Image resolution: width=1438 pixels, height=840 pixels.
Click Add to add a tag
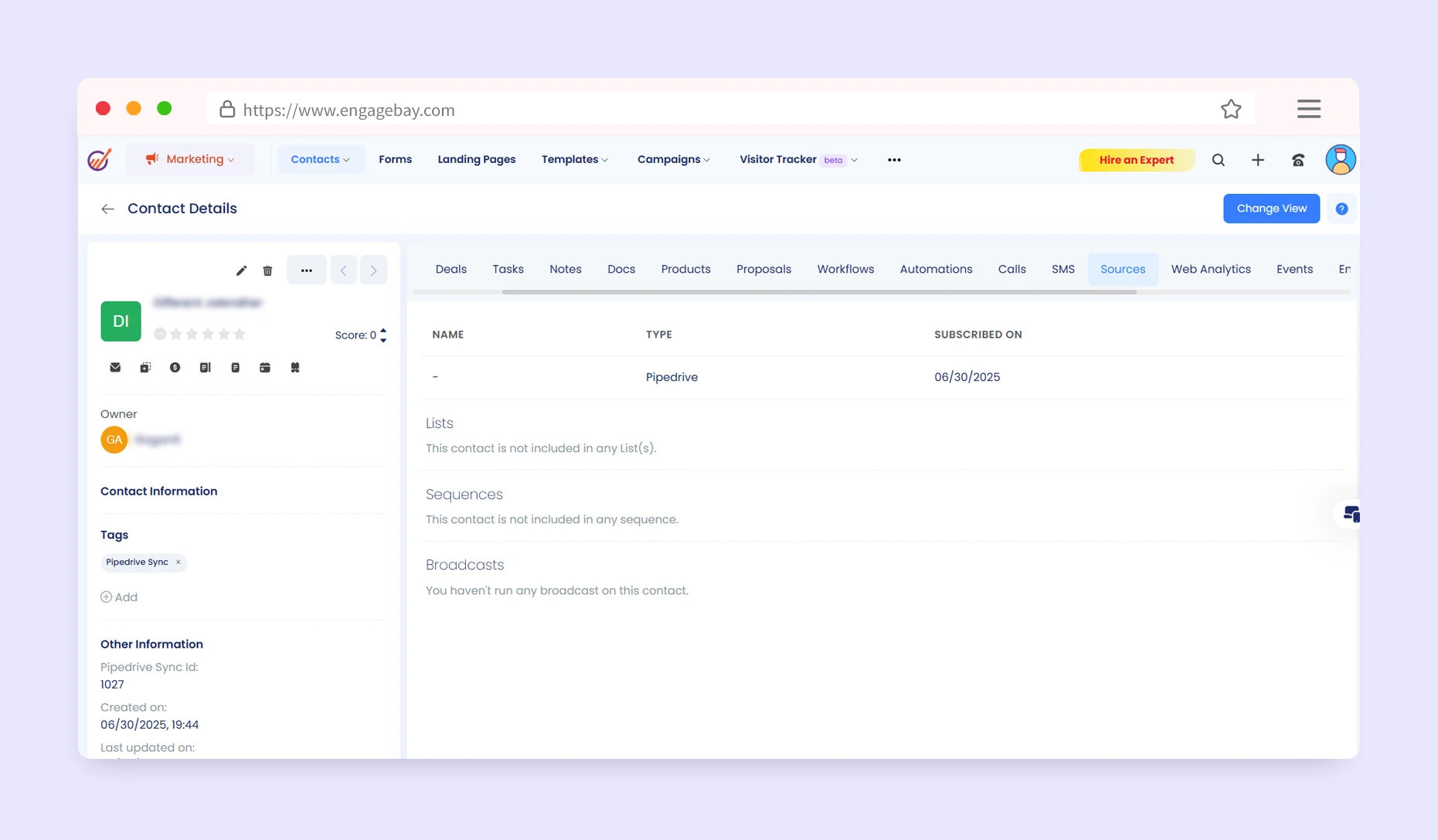[119, 597]
